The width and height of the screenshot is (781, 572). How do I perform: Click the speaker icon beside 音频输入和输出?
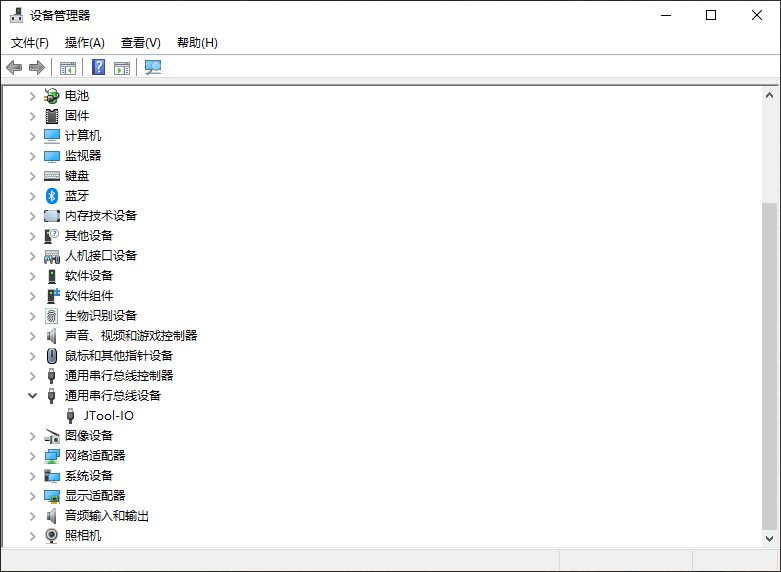tap(51, 516)
